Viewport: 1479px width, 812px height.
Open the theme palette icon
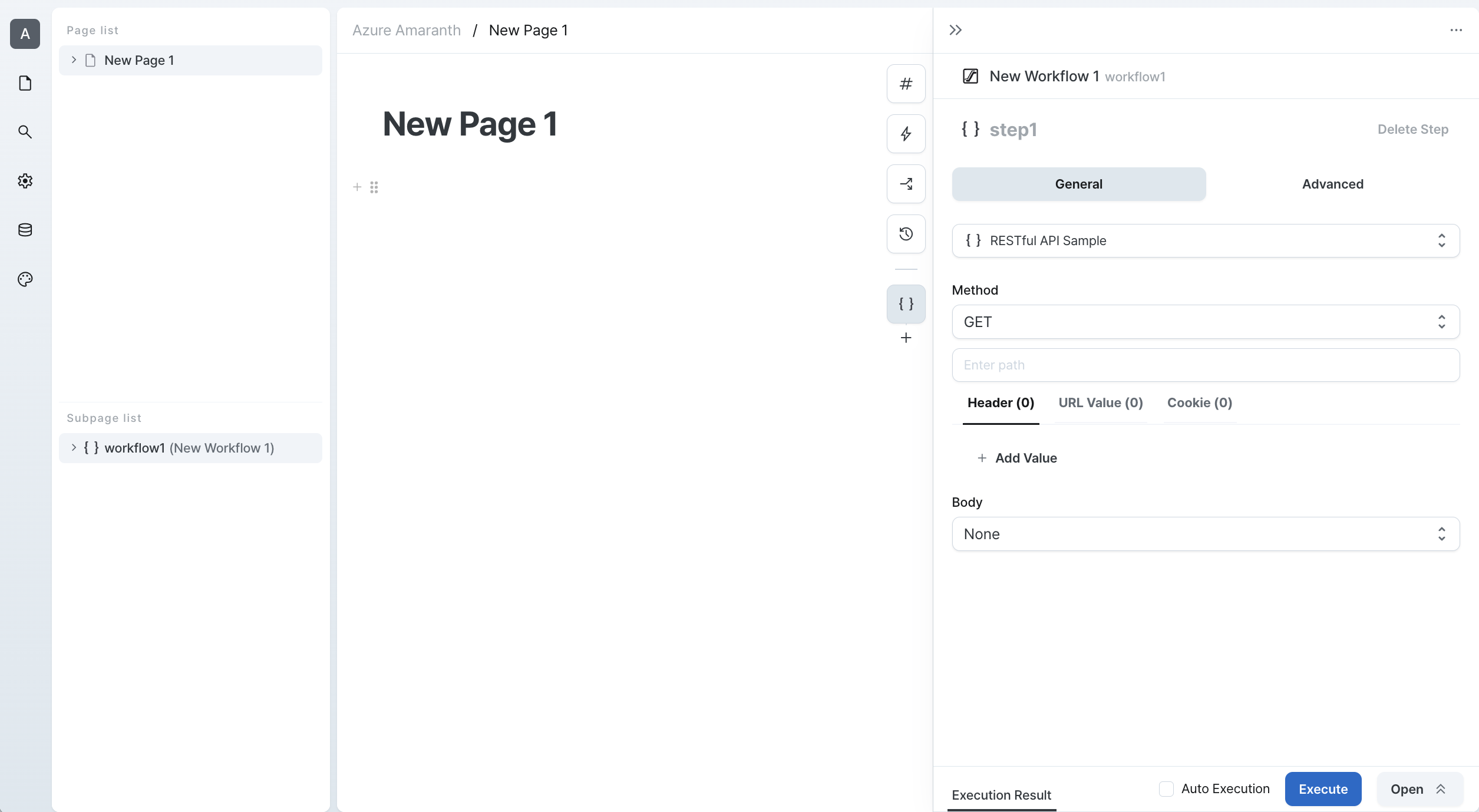pyautogui.click(x=25, y=279)
